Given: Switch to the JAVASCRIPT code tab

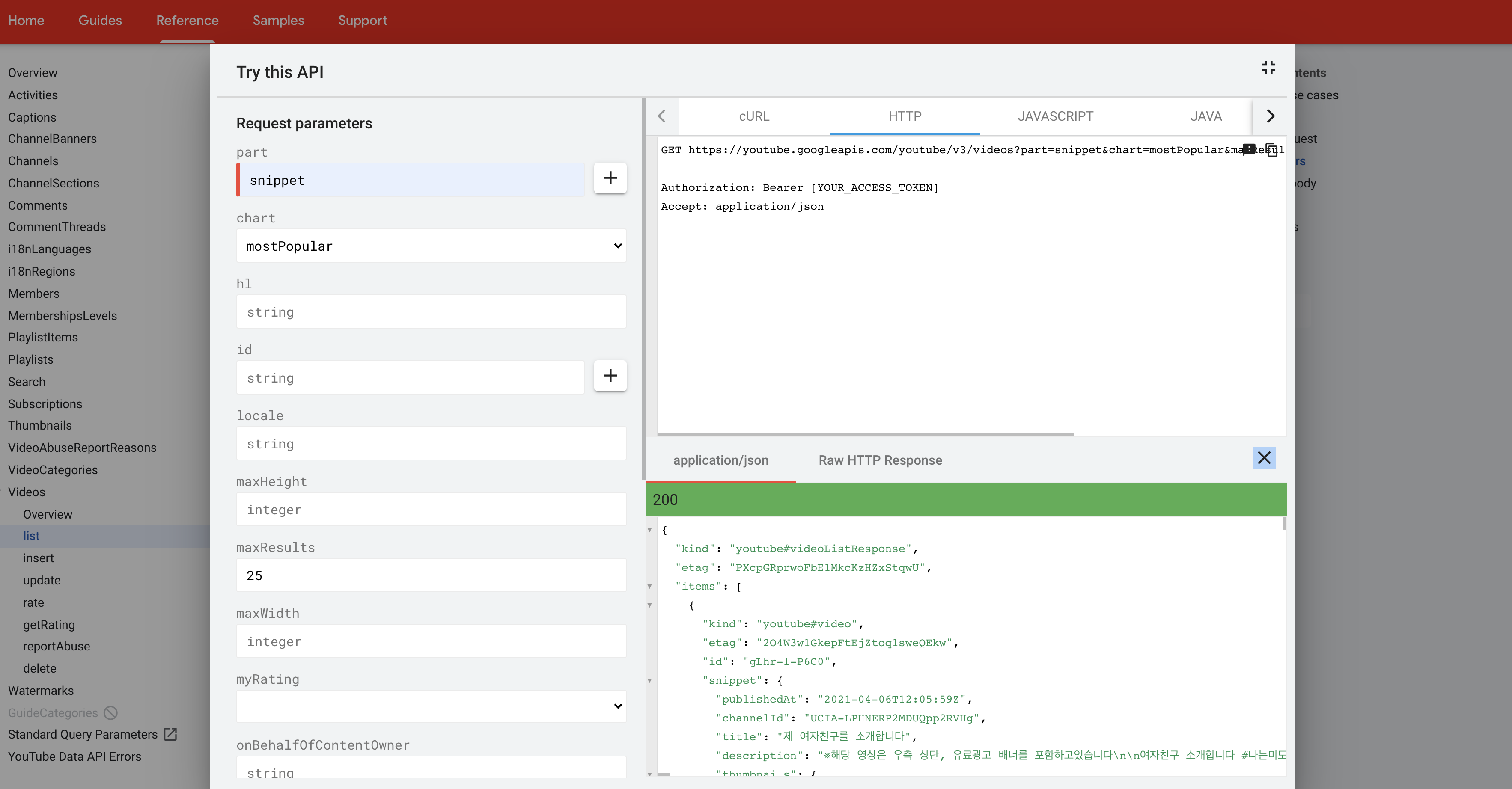Looking at the screenshot, I should [1055, 117].
